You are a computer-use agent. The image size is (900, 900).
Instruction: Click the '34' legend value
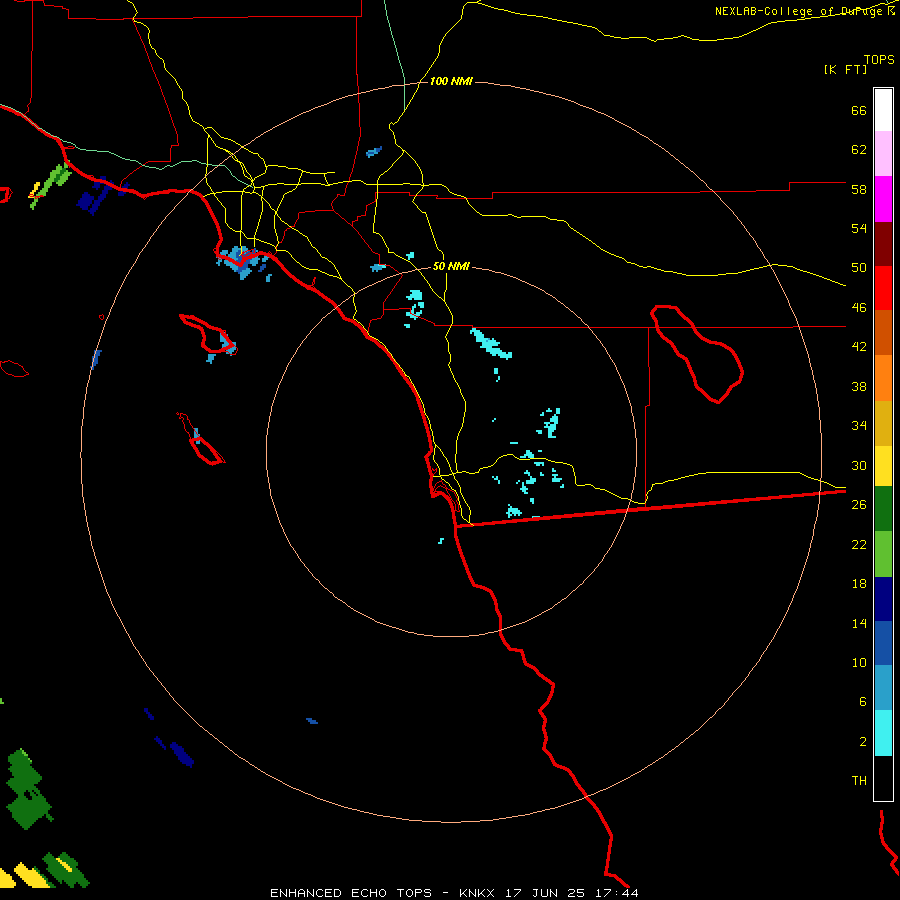(859, 426)
